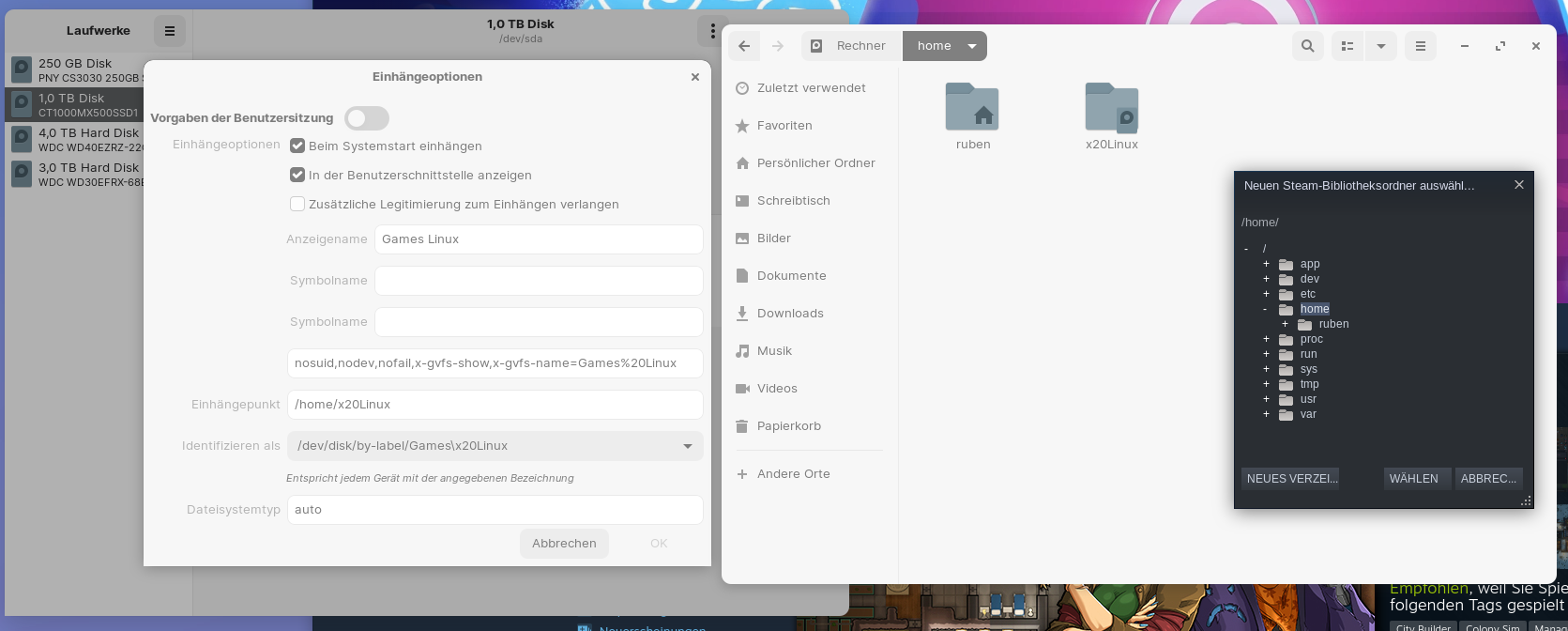The image size is (1568, 631).
Task: Expand the etc folder in Steam tree
Action: (1266, 294)
